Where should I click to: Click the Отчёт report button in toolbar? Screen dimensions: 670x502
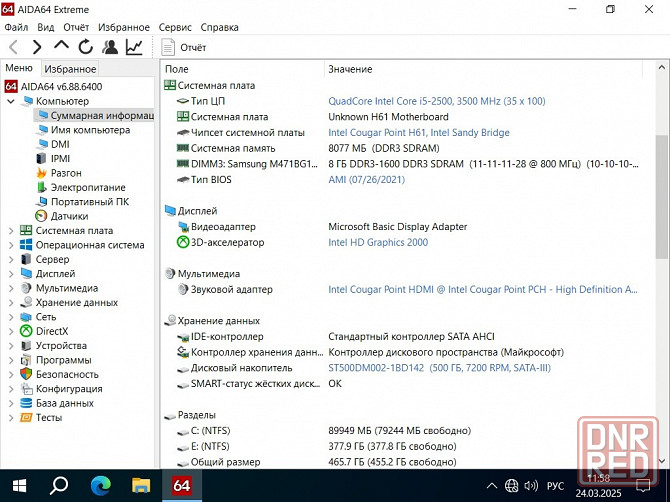click(184, 47)
